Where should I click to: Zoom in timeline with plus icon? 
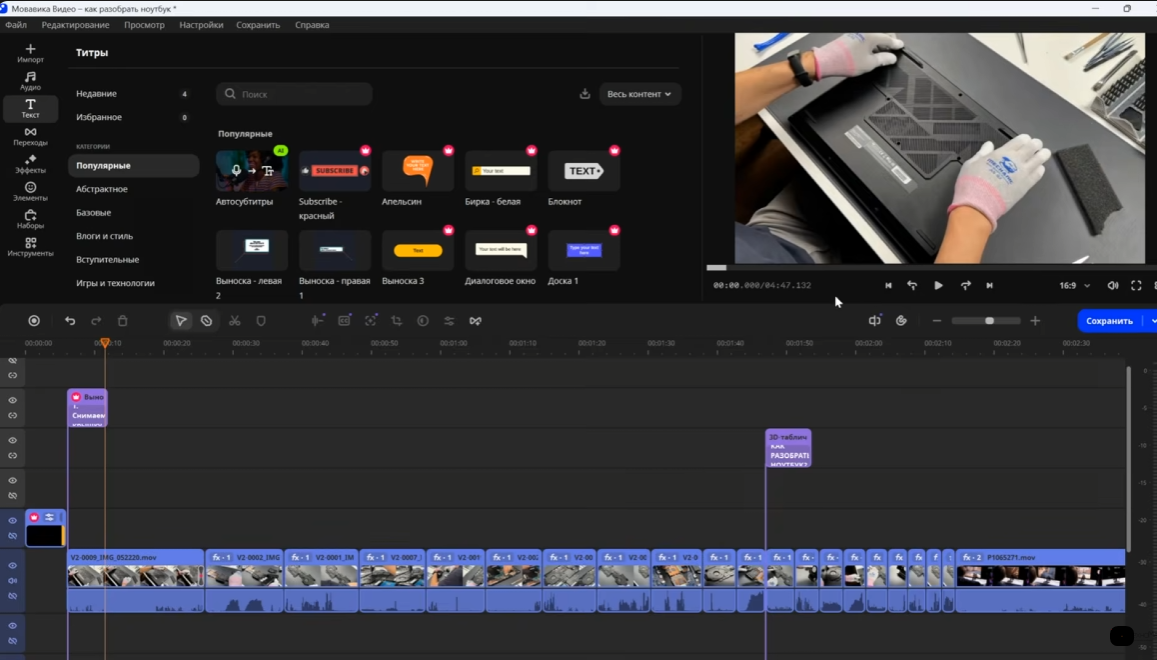[x=1035, y=321]
